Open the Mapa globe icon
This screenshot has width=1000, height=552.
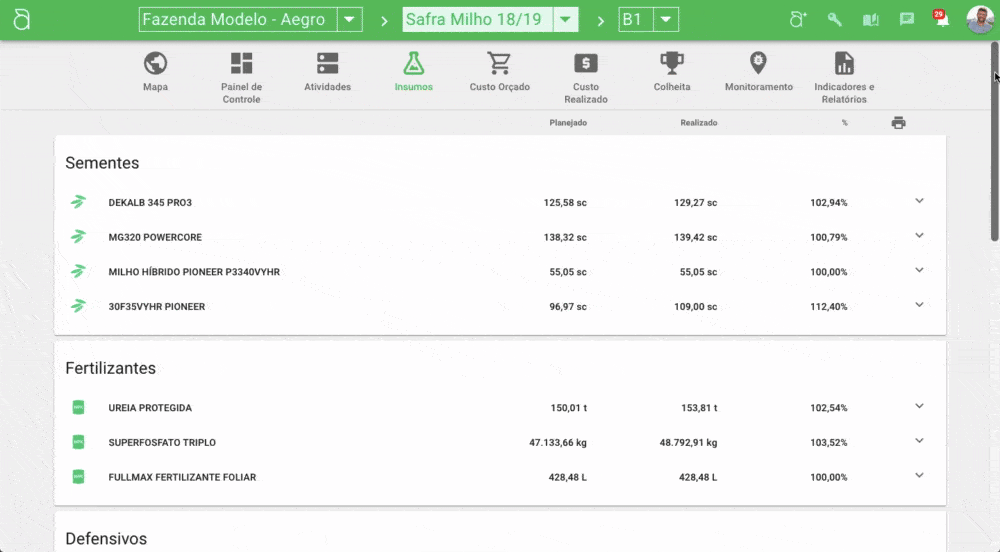(155, 64)
